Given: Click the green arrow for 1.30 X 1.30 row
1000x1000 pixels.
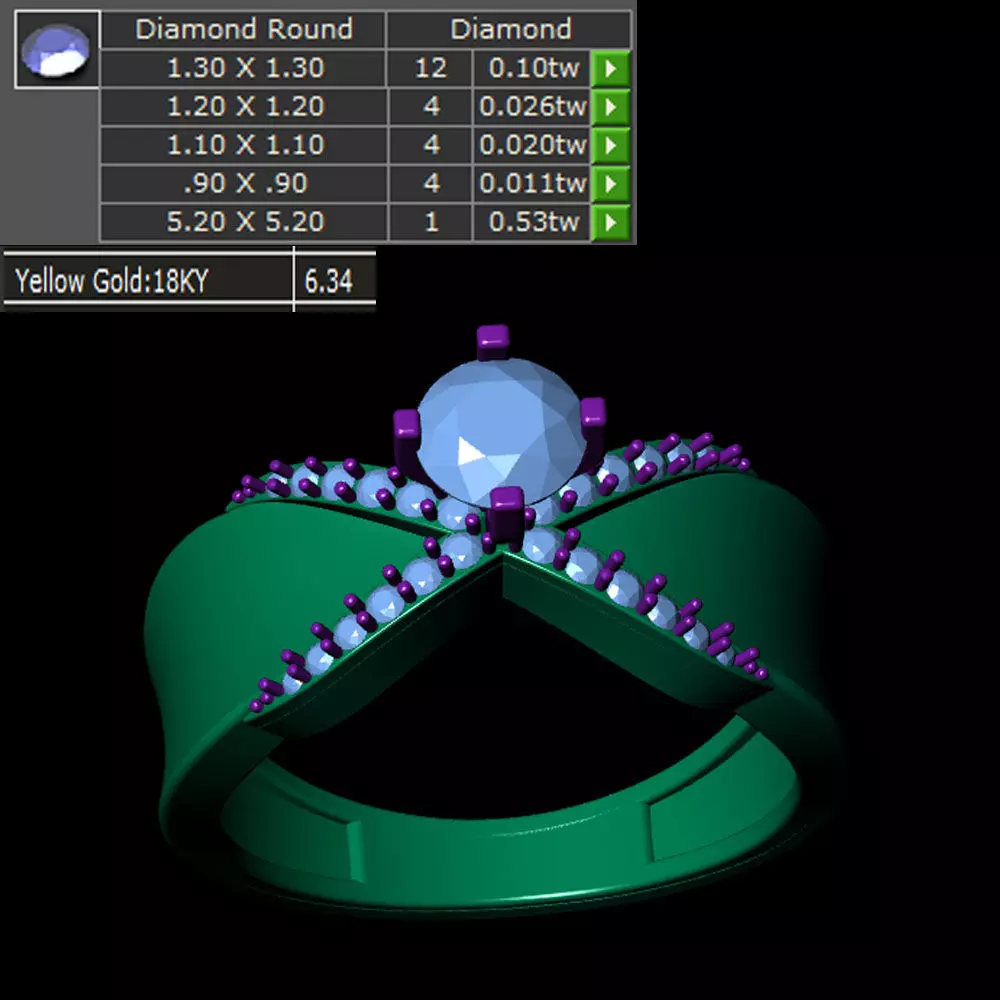Looking at the screenshot, I should pos(610,68).
